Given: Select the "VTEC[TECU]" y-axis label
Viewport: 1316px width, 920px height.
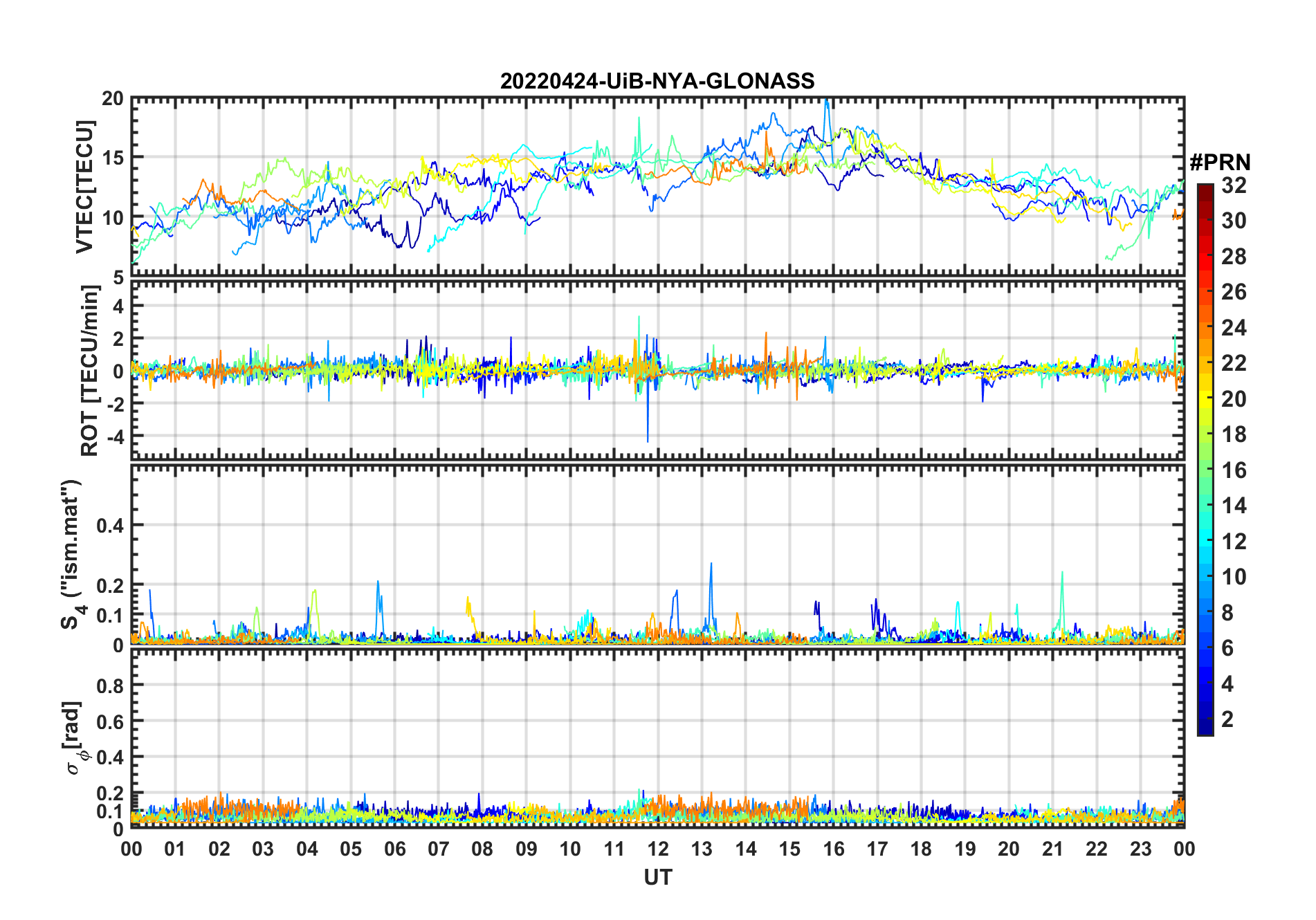Looking at the screenshot, I should pos(84,187).
